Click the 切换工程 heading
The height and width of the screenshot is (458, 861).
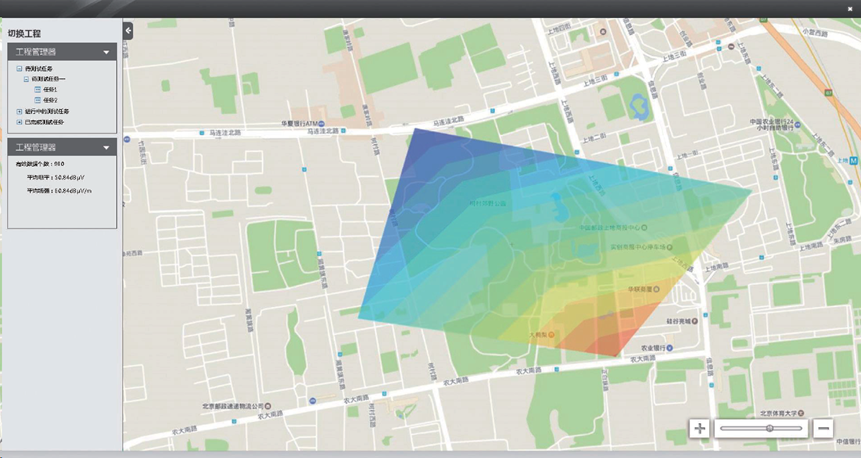click(x=25, y=34)
